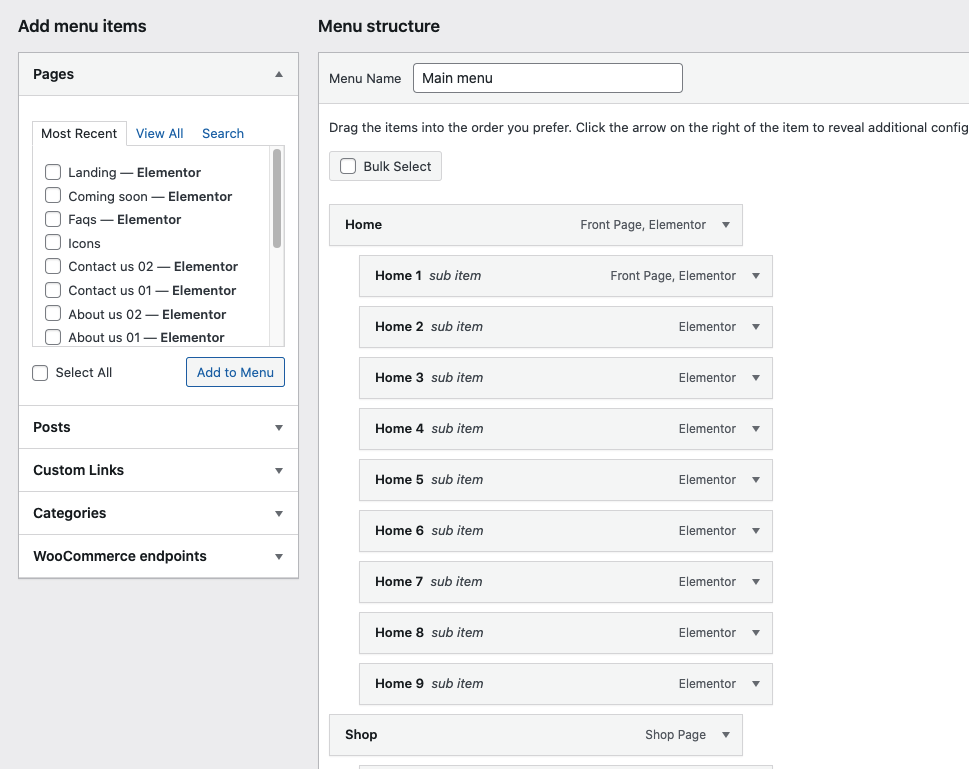
Task: Open Home 1 sub item options arrow
Action: click(x=756, y=276)
